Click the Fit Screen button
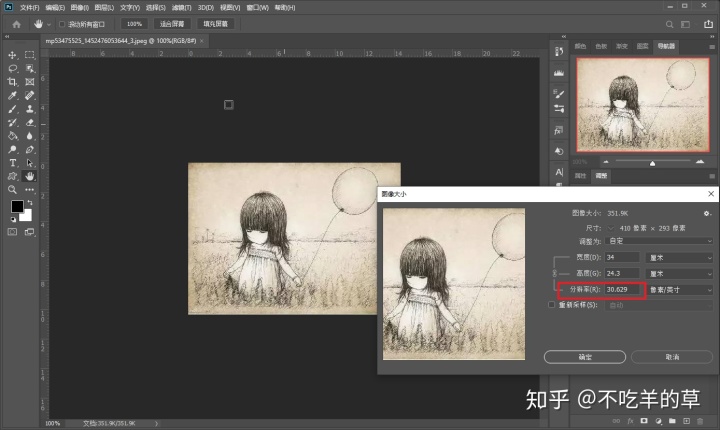The width and height of the screenshot is (720, 430). point(172,24)
